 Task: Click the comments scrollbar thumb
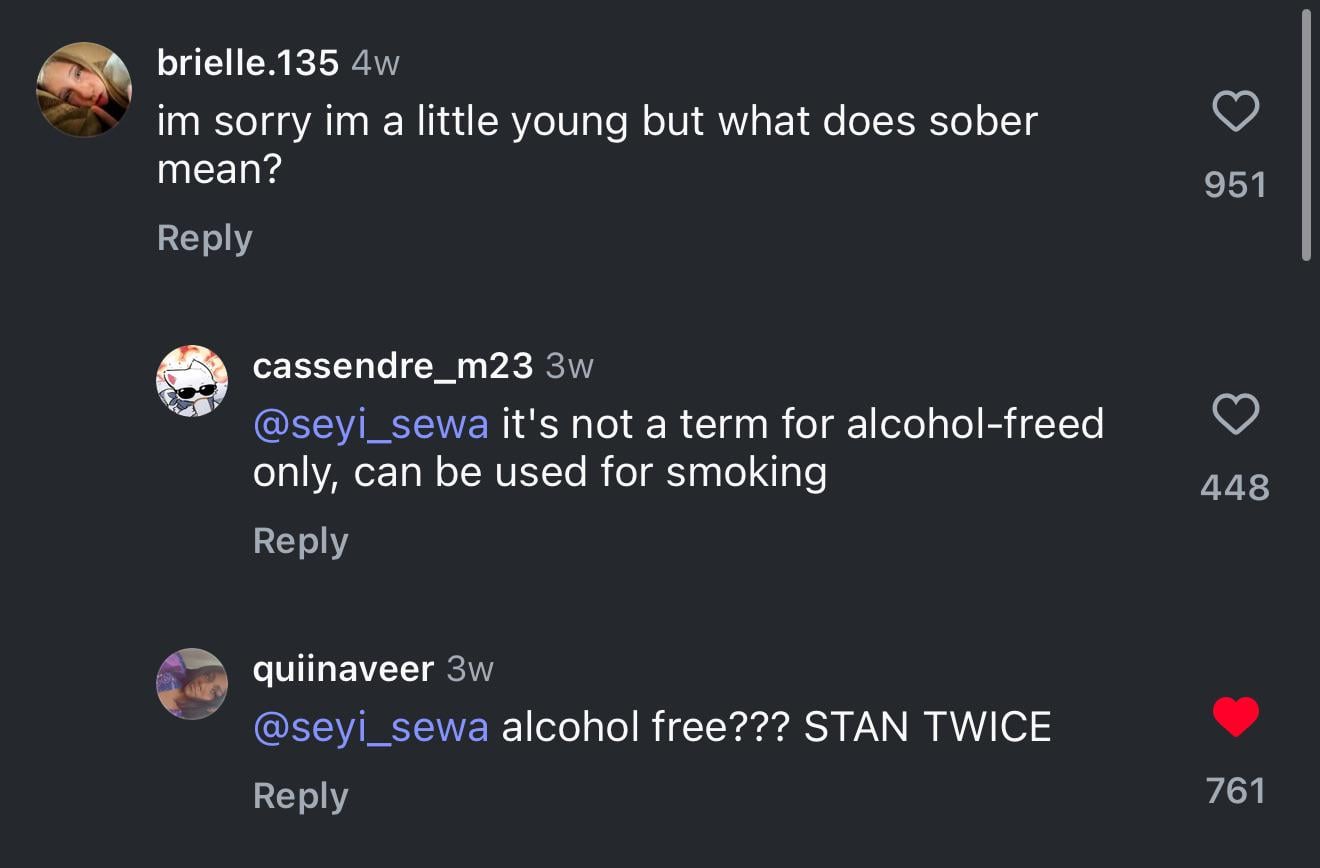(x=1306, y=135)
